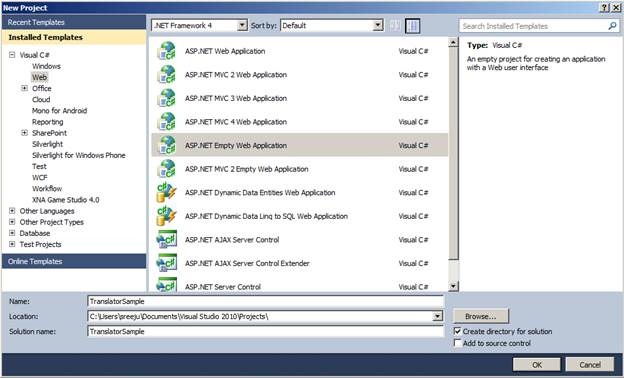
Task: Collapse the Visual C# tree node
Action: click(x=12, y=55)
